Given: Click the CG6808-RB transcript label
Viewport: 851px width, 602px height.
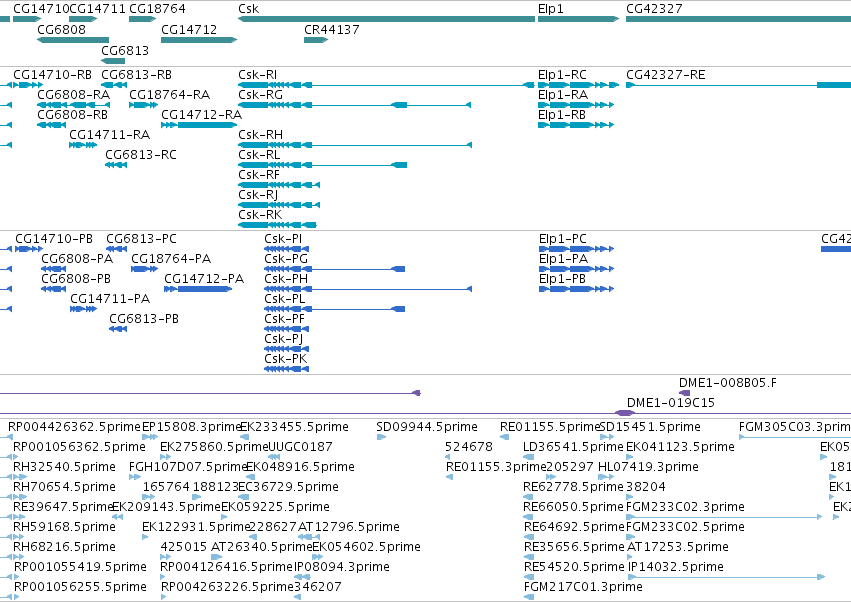Looking at the screenshot, I should (72, 115).
